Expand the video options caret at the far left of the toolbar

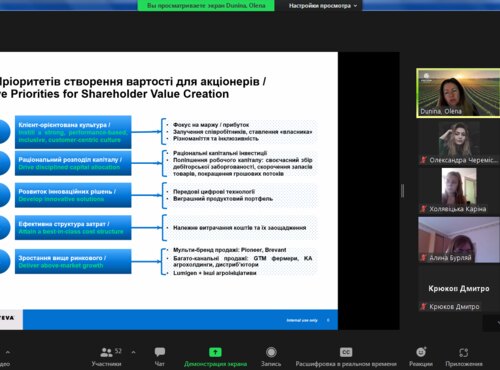(8, 352)
